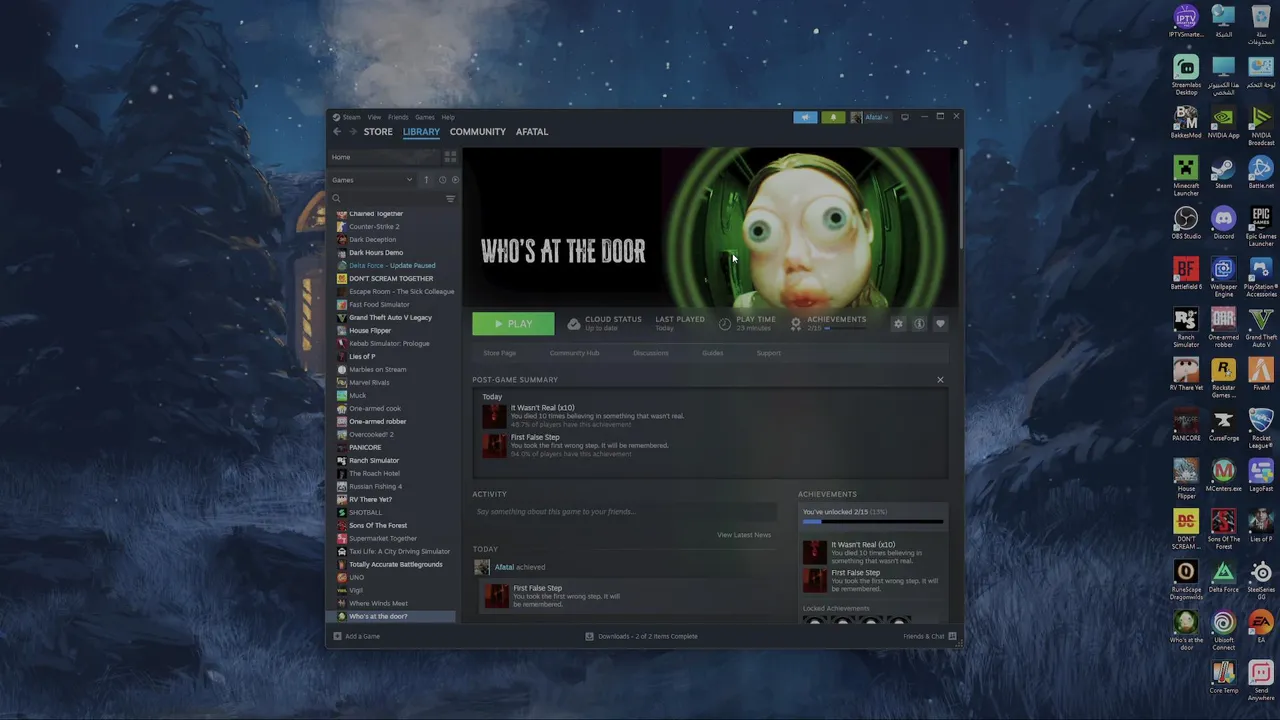The image size is (1280, 720).
Task: Switch to the COMMUNITY tab
Action: point(478,132)
